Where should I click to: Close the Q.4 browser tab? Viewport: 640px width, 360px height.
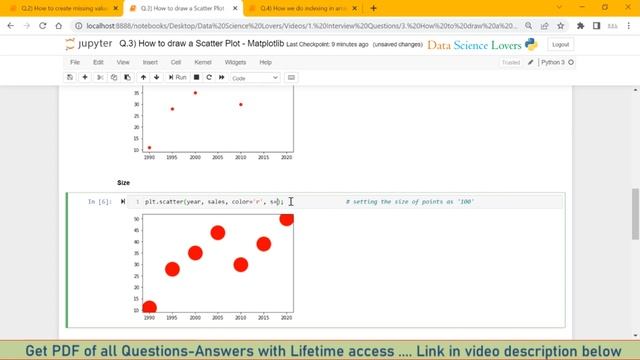coord(355,8)
